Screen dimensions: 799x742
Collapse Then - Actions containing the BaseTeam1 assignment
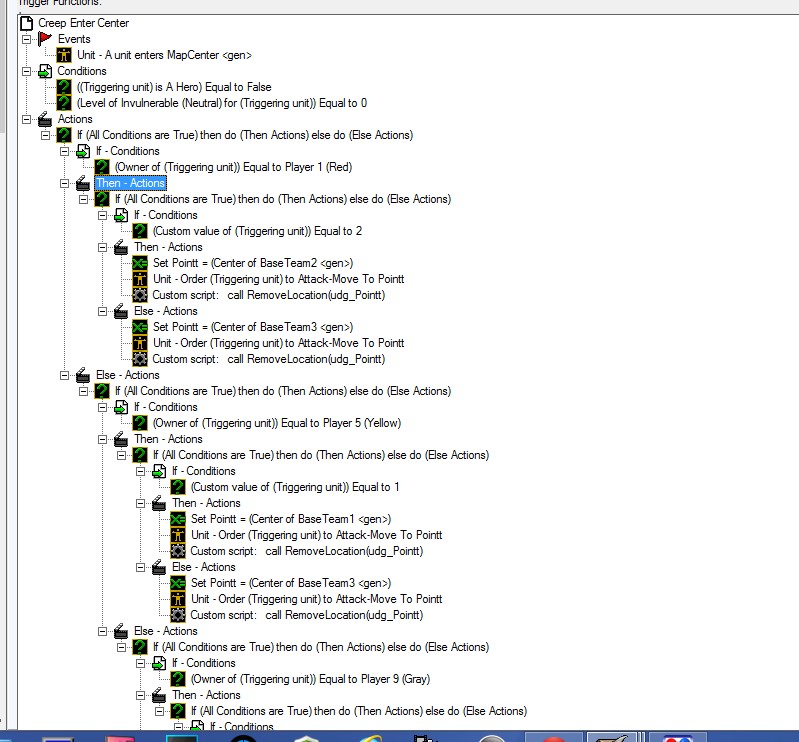[140, 504]
